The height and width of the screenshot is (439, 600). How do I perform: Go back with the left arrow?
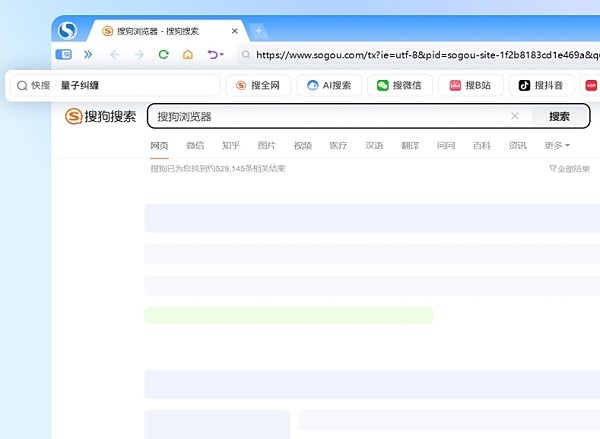[x=114, y=55]
